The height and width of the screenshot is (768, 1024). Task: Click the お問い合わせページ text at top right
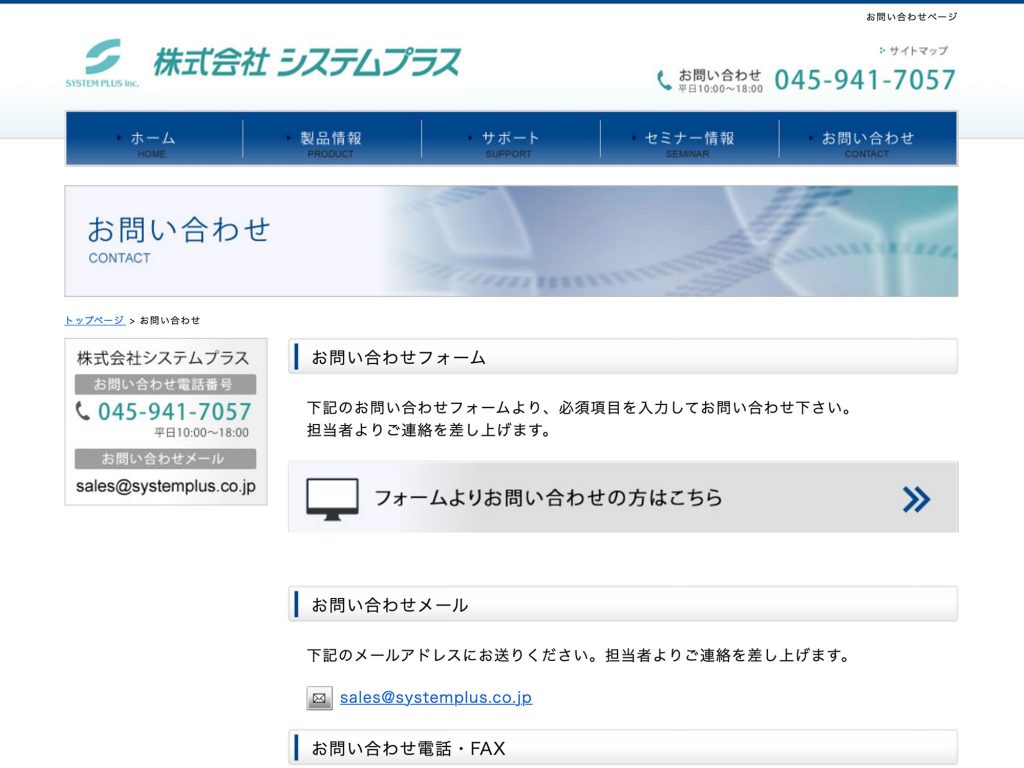tap(912, 17)
